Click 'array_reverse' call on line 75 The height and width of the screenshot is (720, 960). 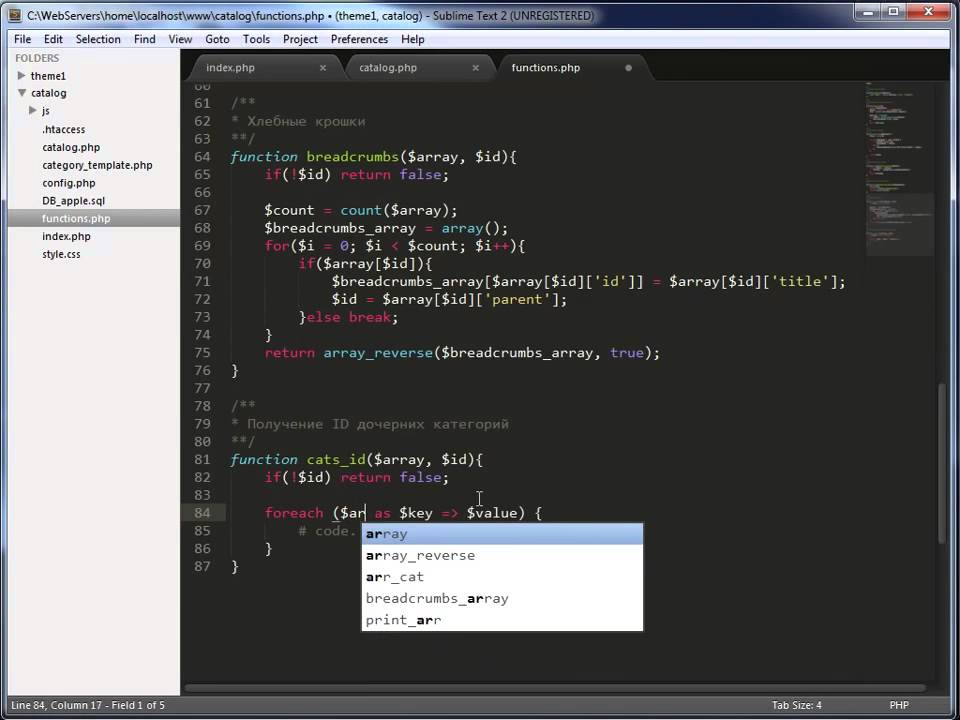(x=378, y=353)
